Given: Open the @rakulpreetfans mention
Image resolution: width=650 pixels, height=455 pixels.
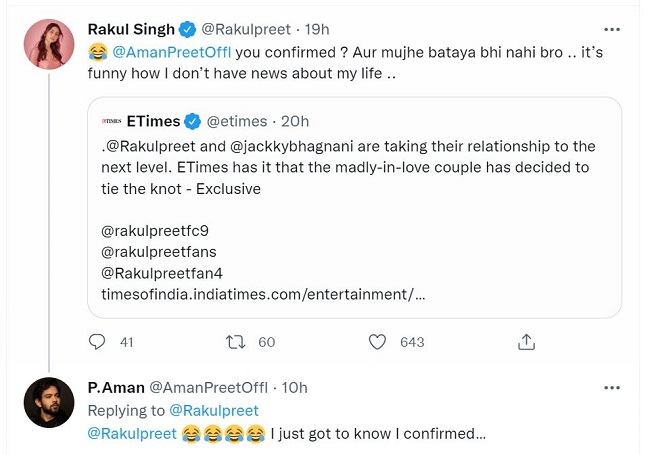Looking at the screenshot, I should point(158,251).
